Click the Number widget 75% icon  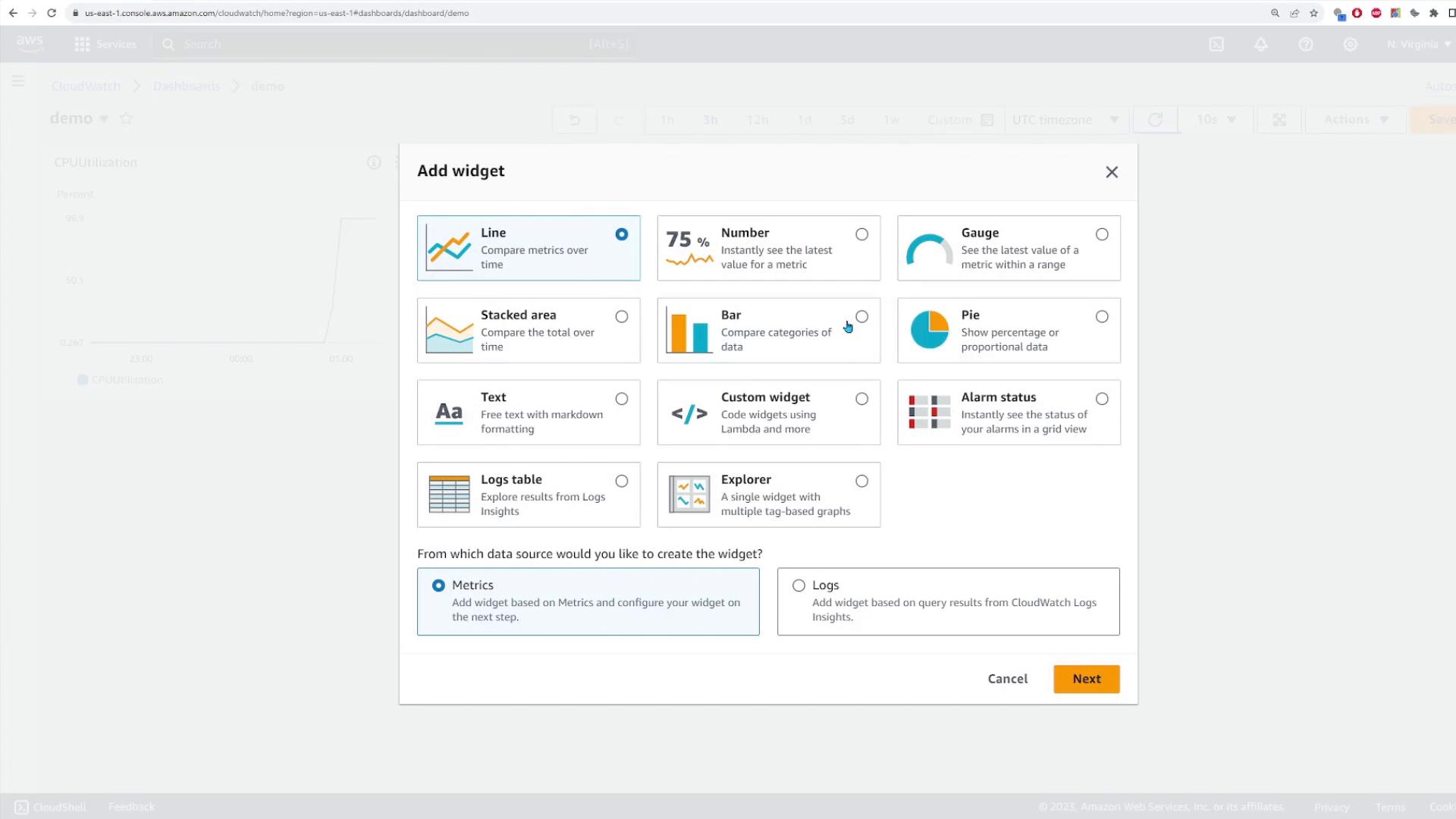[689, 248]
